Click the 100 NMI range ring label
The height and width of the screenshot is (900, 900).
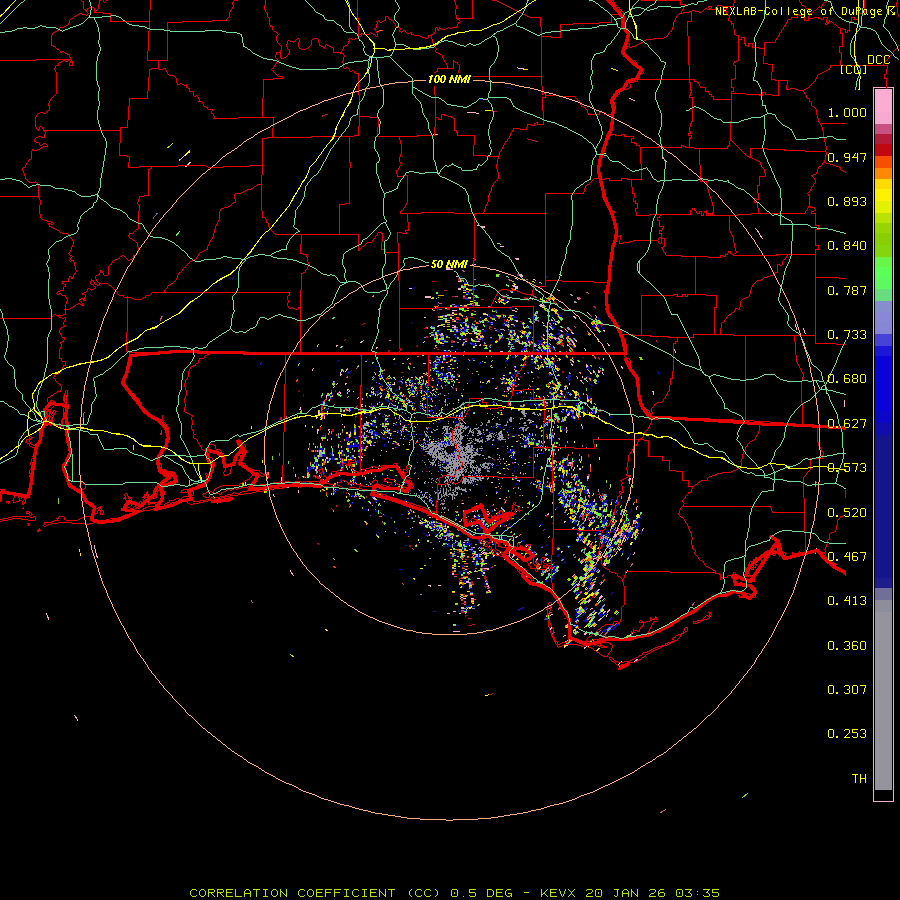tap(449, 79)
